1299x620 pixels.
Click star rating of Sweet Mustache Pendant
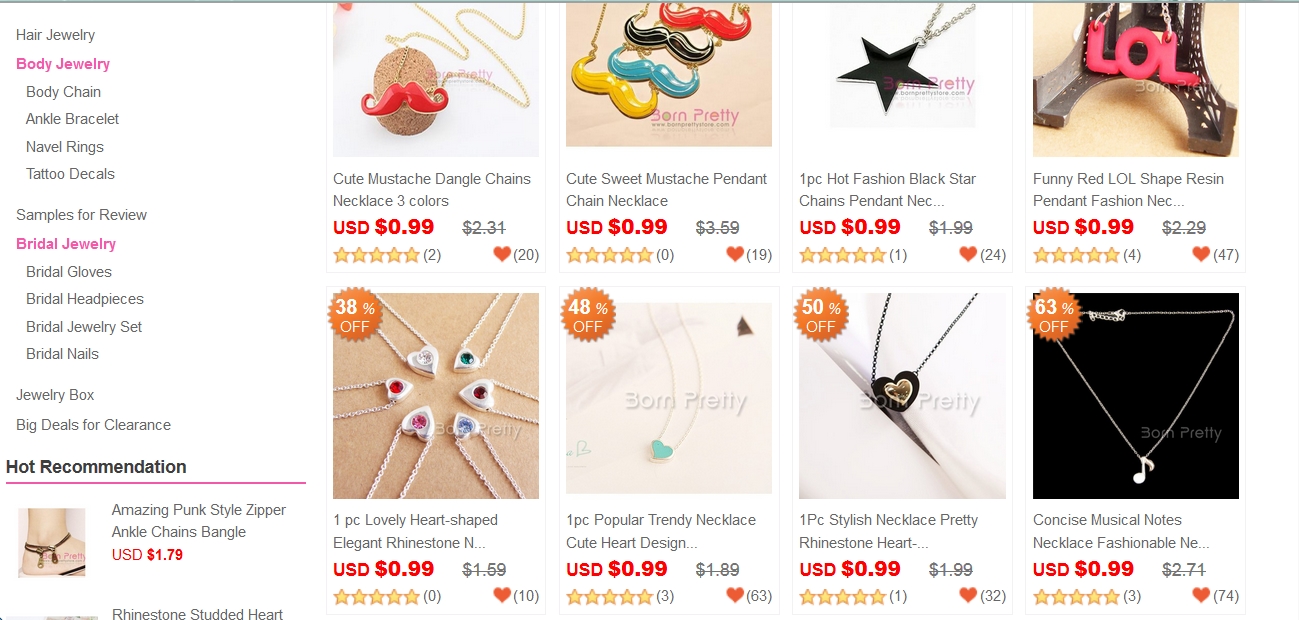609,255
